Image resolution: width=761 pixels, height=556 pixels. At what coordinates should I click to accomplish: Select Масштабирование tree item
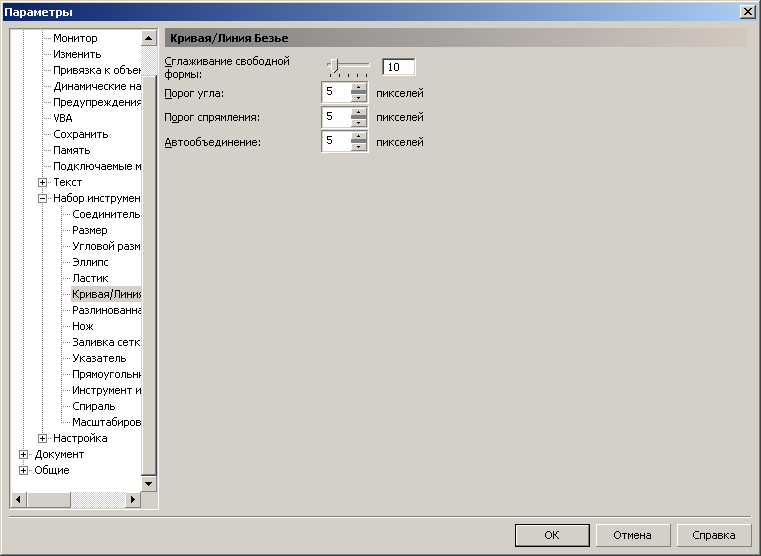[106, 423]
